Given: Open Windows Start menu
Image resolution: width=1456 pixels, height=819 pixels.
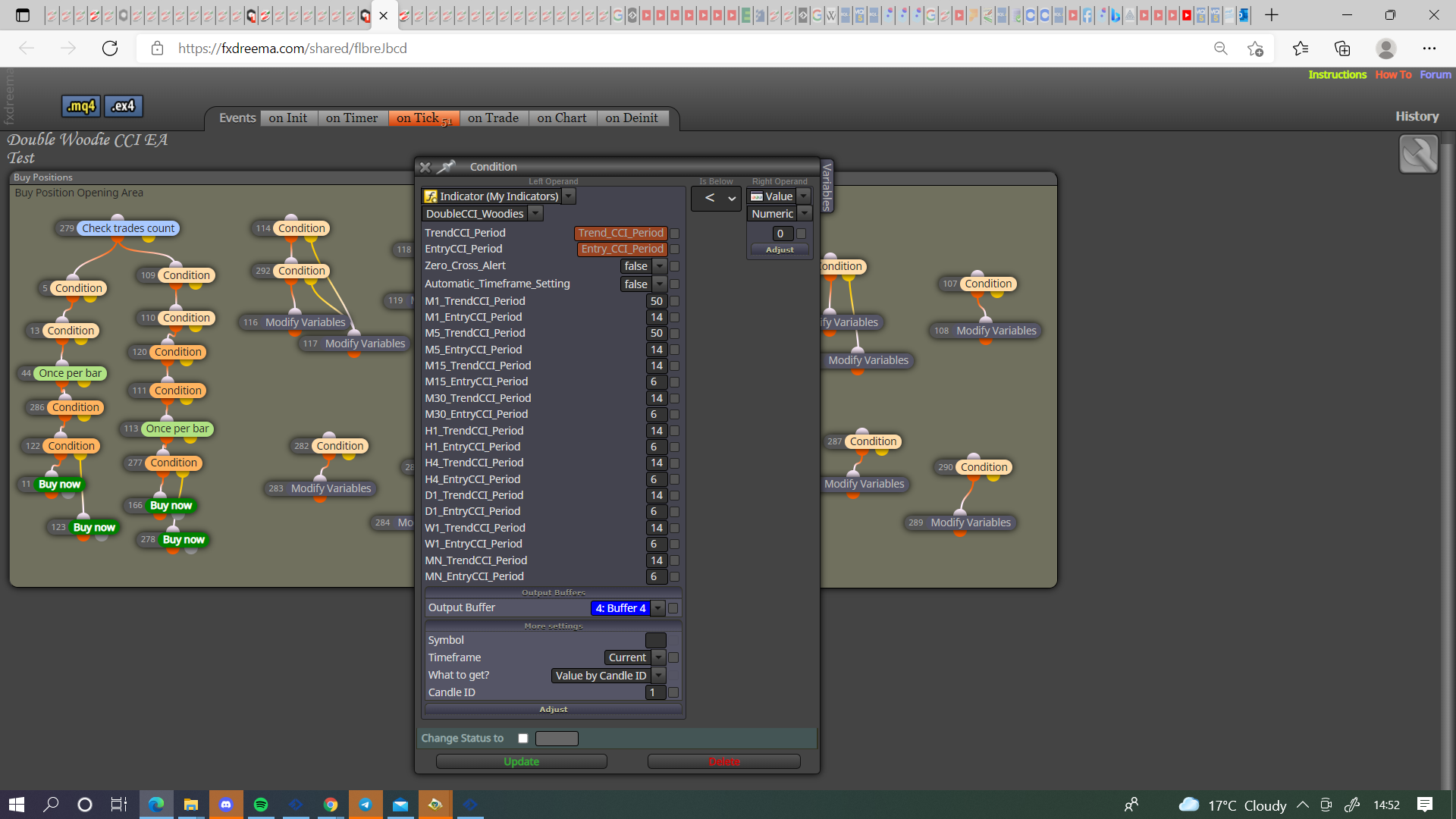Looking at the screenshot, I should click(x=17, y=805).
